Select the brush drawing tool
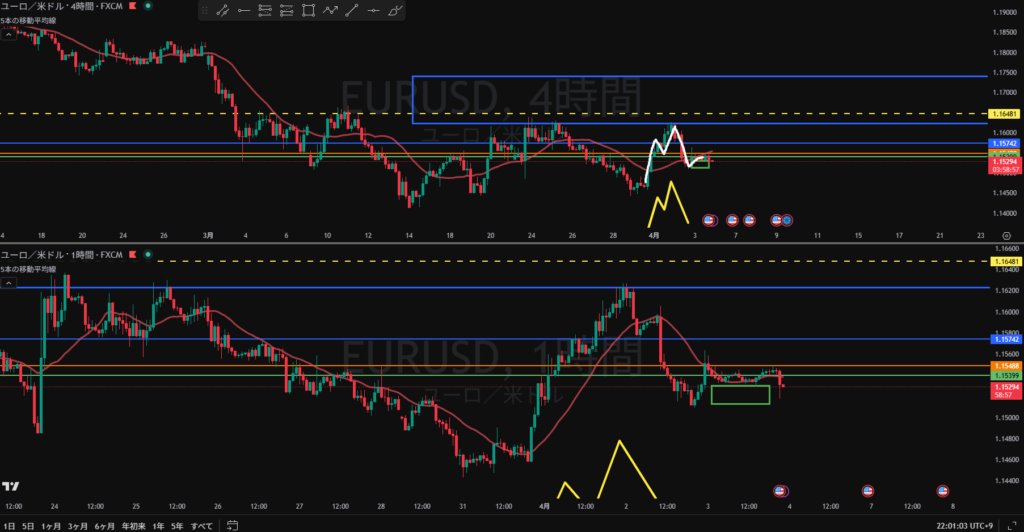This screenshot has height=532, width=1024. click(x=396, y=11)
